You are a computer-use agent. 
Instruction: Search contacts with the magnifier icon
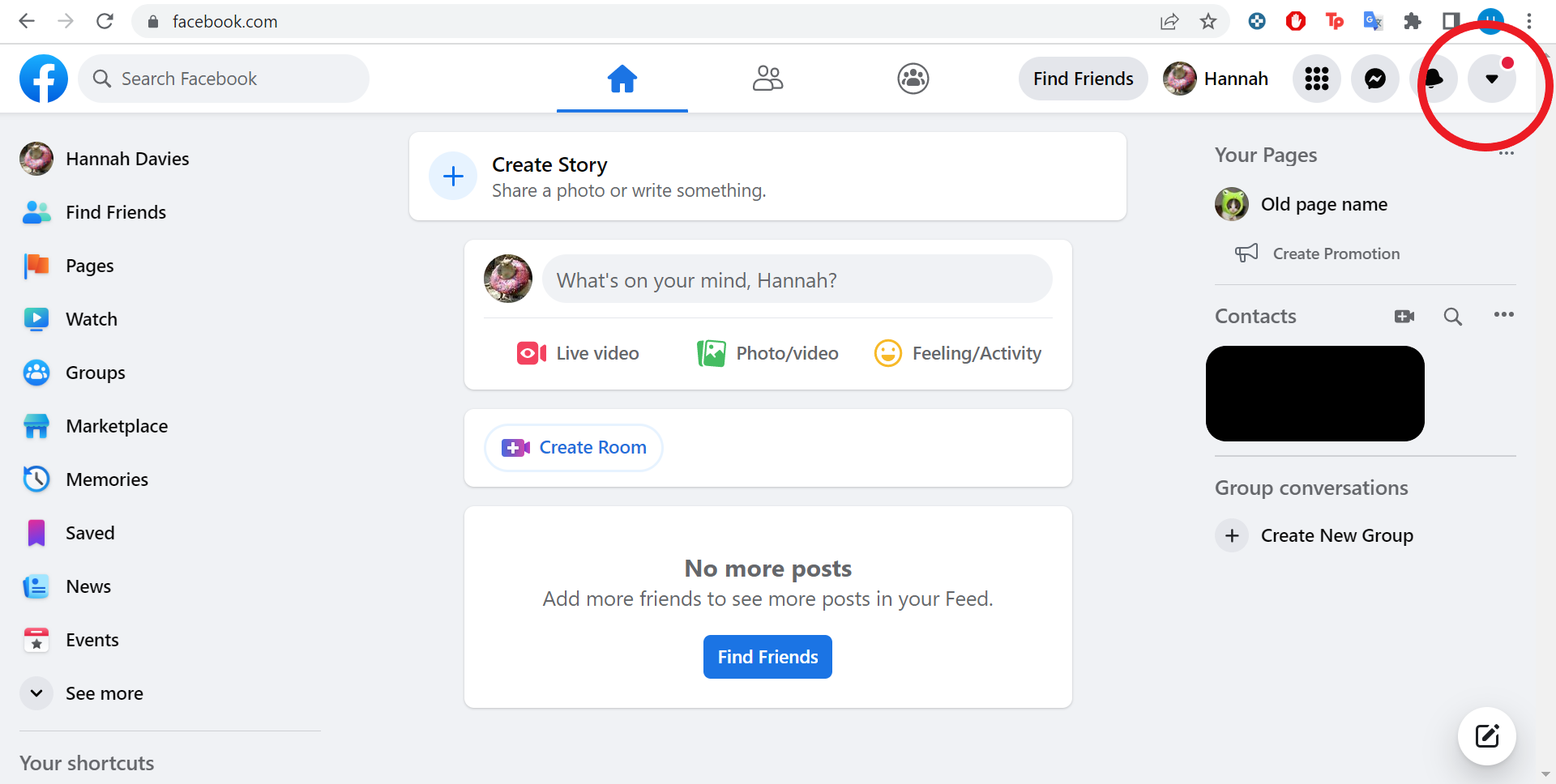(x=1453, y=317)
